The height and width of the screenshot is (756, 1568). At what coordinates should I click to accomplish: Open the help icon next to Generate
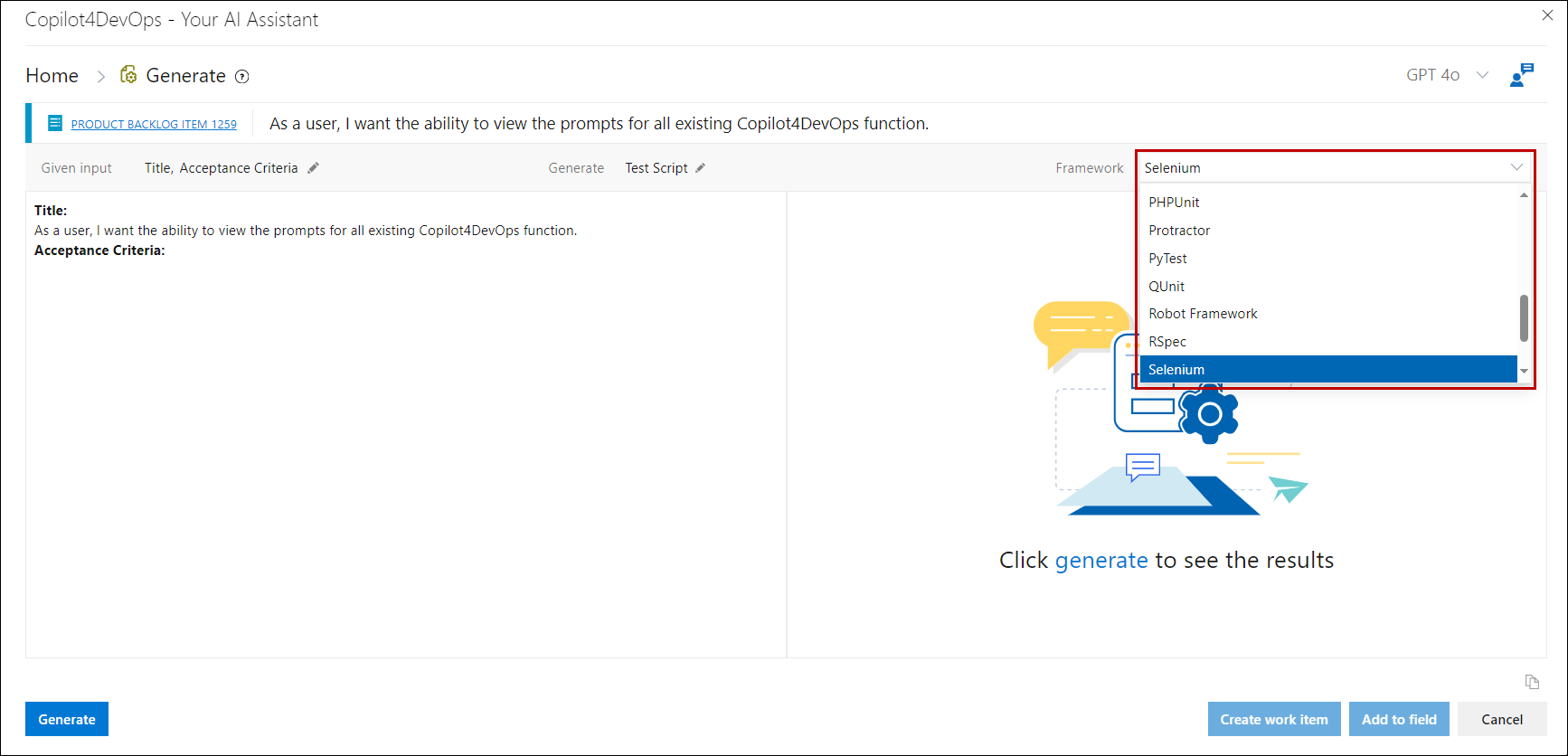[242, 77]
